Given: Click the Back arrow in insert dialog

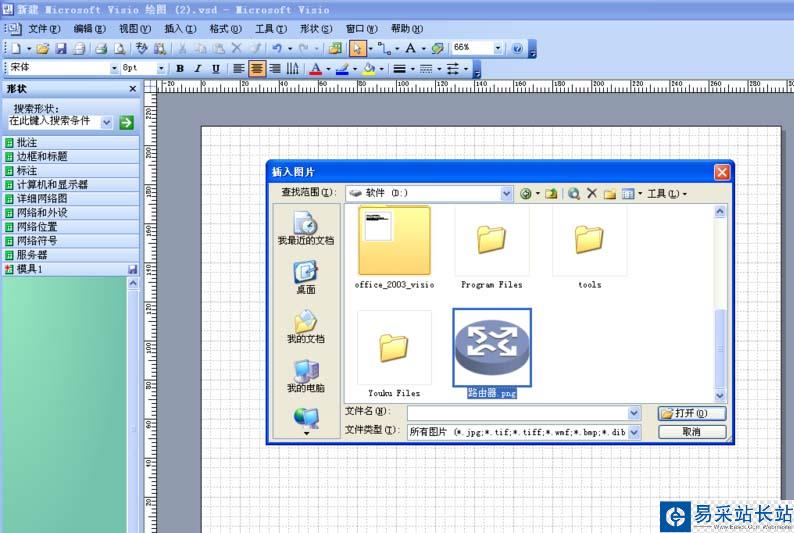Looking at the screenshot, I should (x=526, y=194).
